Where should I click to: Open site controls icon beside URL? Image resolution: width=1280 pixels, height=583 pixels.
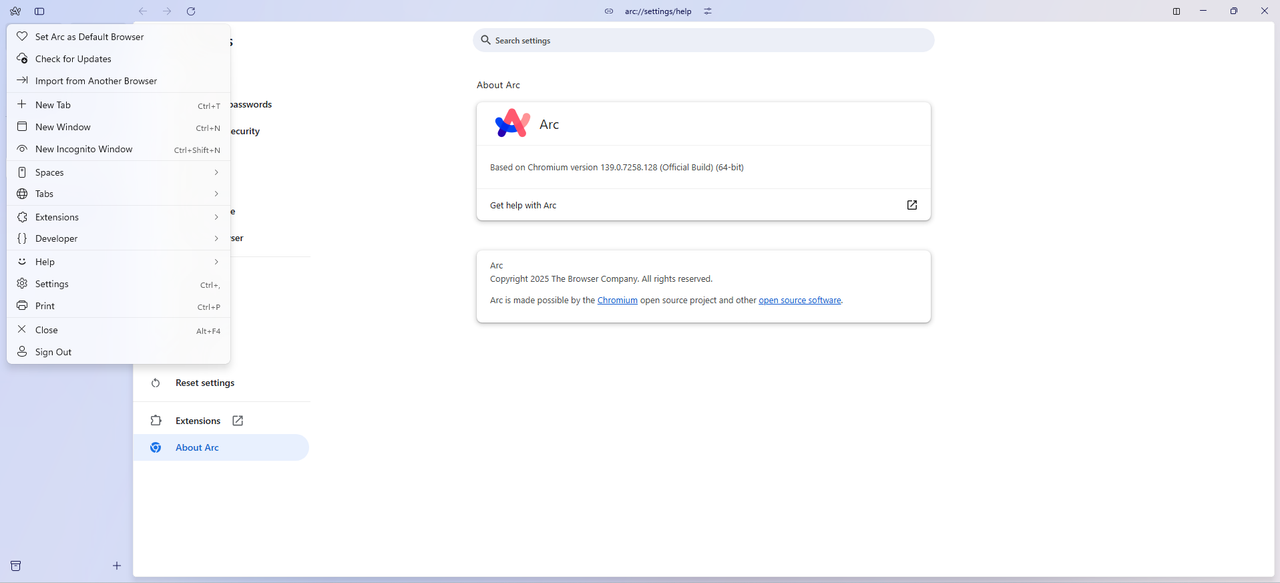pyautogui.click(x=708, y=11)
